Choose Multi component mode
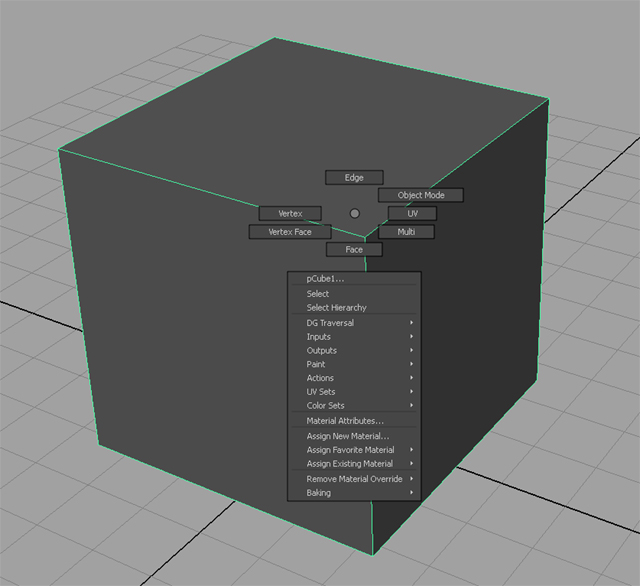 point(406,232)
